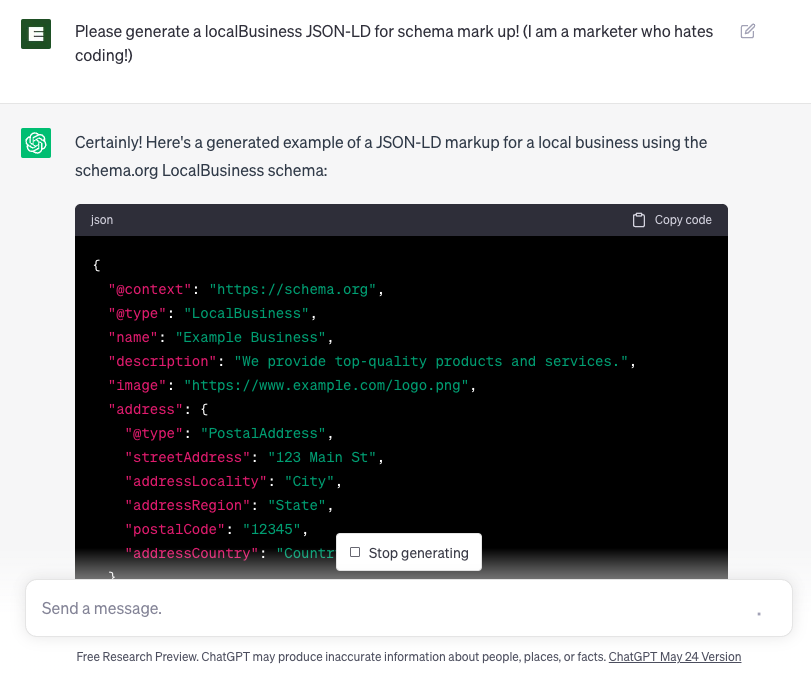Viewport: 811px width, 680px height.
Task: Click the clipboard icon beside Copy code
Action: (639, 220)
